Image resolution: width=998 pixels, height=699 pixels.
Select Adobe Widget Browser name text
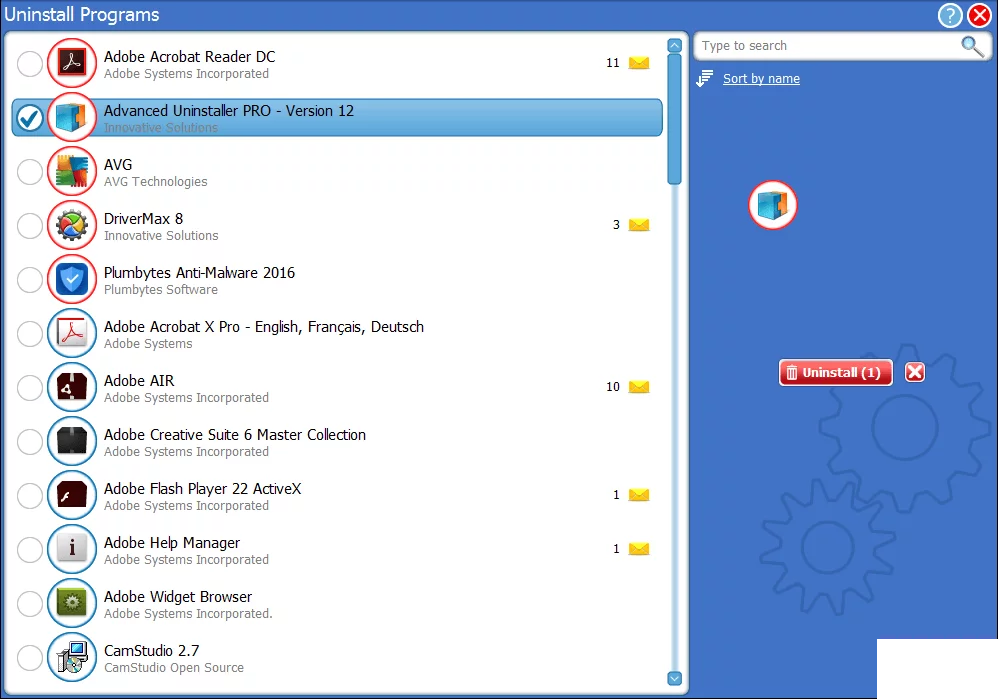coord(178,597)
